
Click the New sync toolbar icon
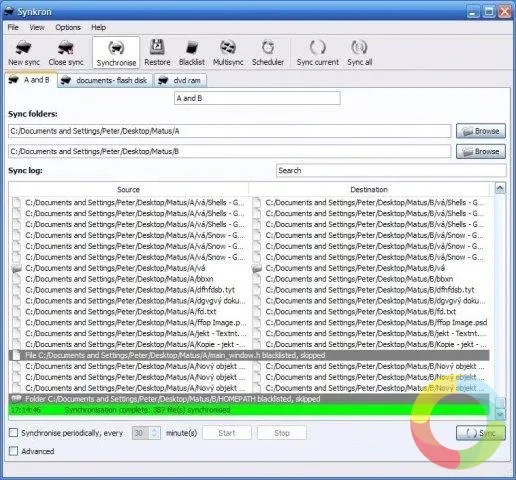pos(24,52)
